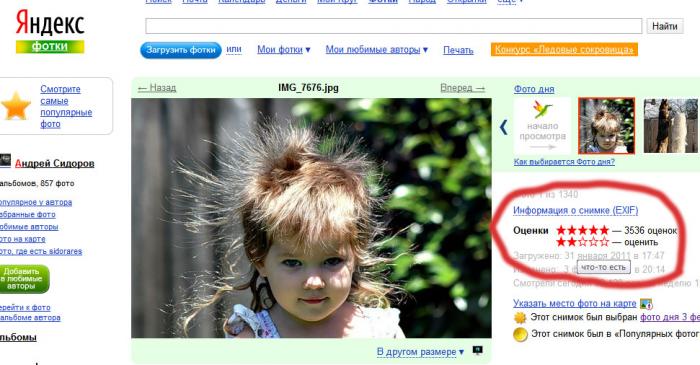Viewport: 700px width, 365px height.
Task: Click Добавить в любимые авторы button
Action: (24, 279)
